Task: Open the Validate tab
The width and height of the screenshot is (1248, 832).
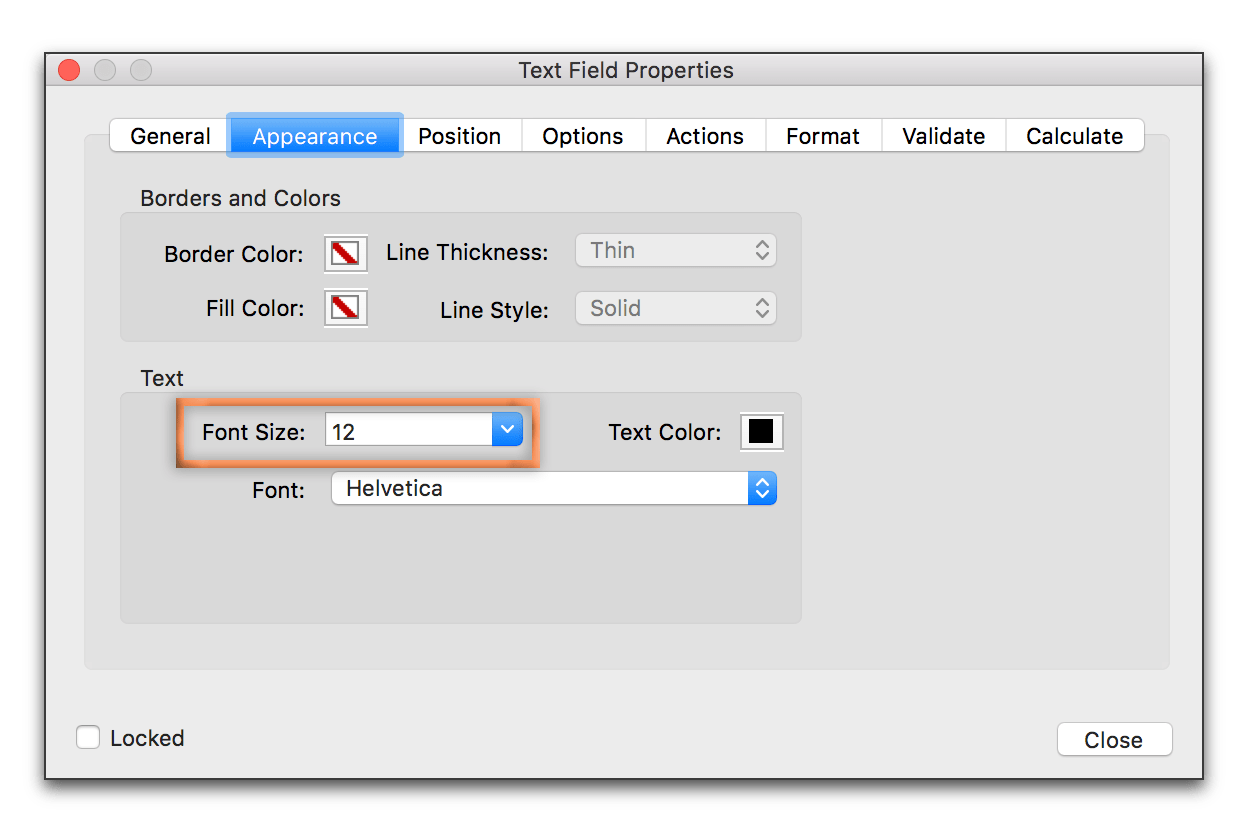Action: click(x=942, y=135)
